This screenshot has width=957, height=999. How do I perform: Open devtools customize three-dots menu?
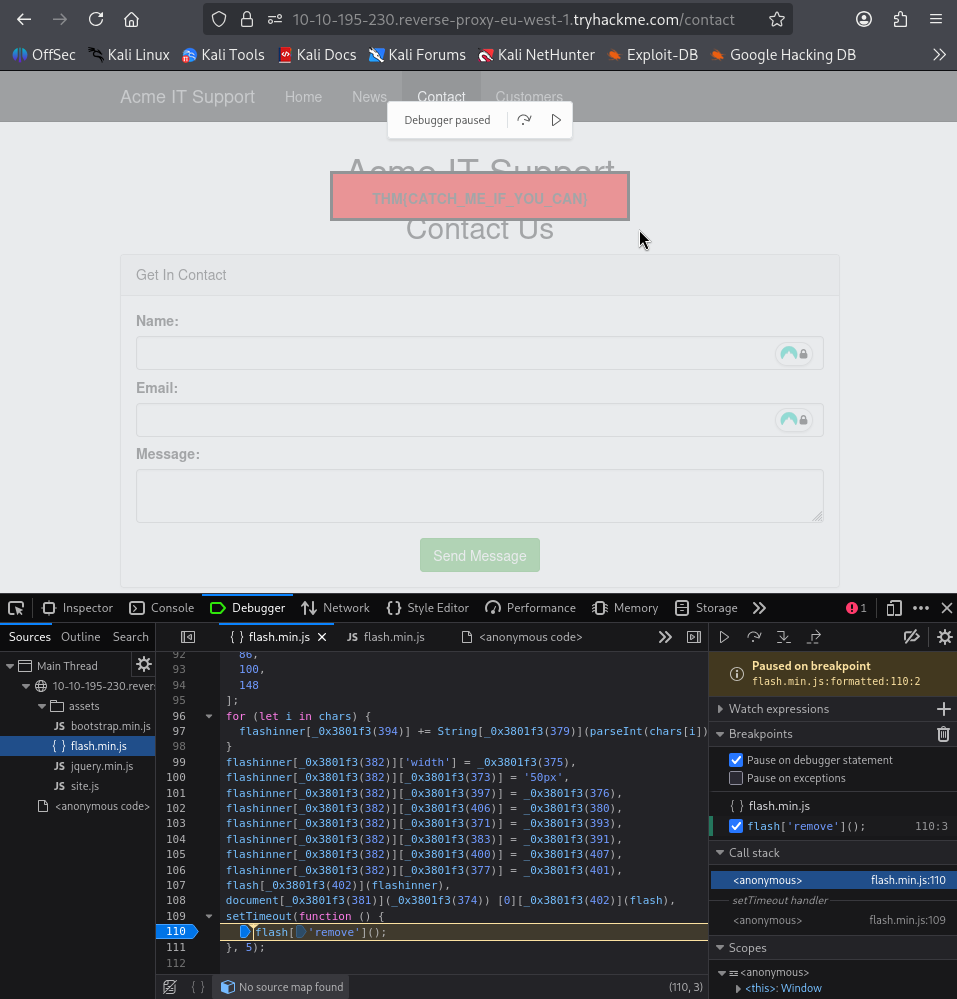click(x=921, y=608)
